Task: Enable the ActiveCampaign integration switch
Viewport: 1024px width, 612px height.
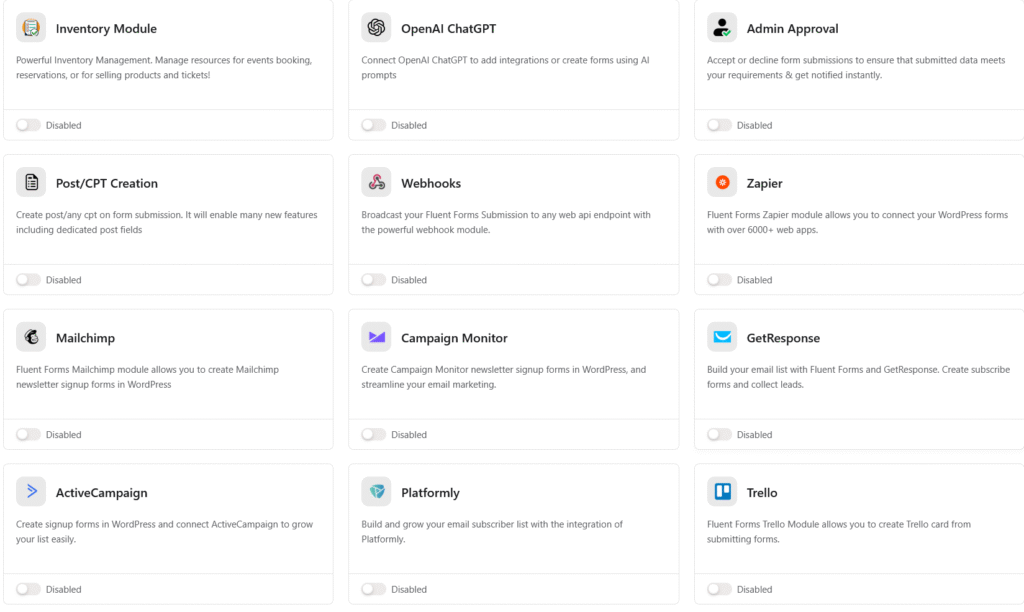Action: point(28,589)
